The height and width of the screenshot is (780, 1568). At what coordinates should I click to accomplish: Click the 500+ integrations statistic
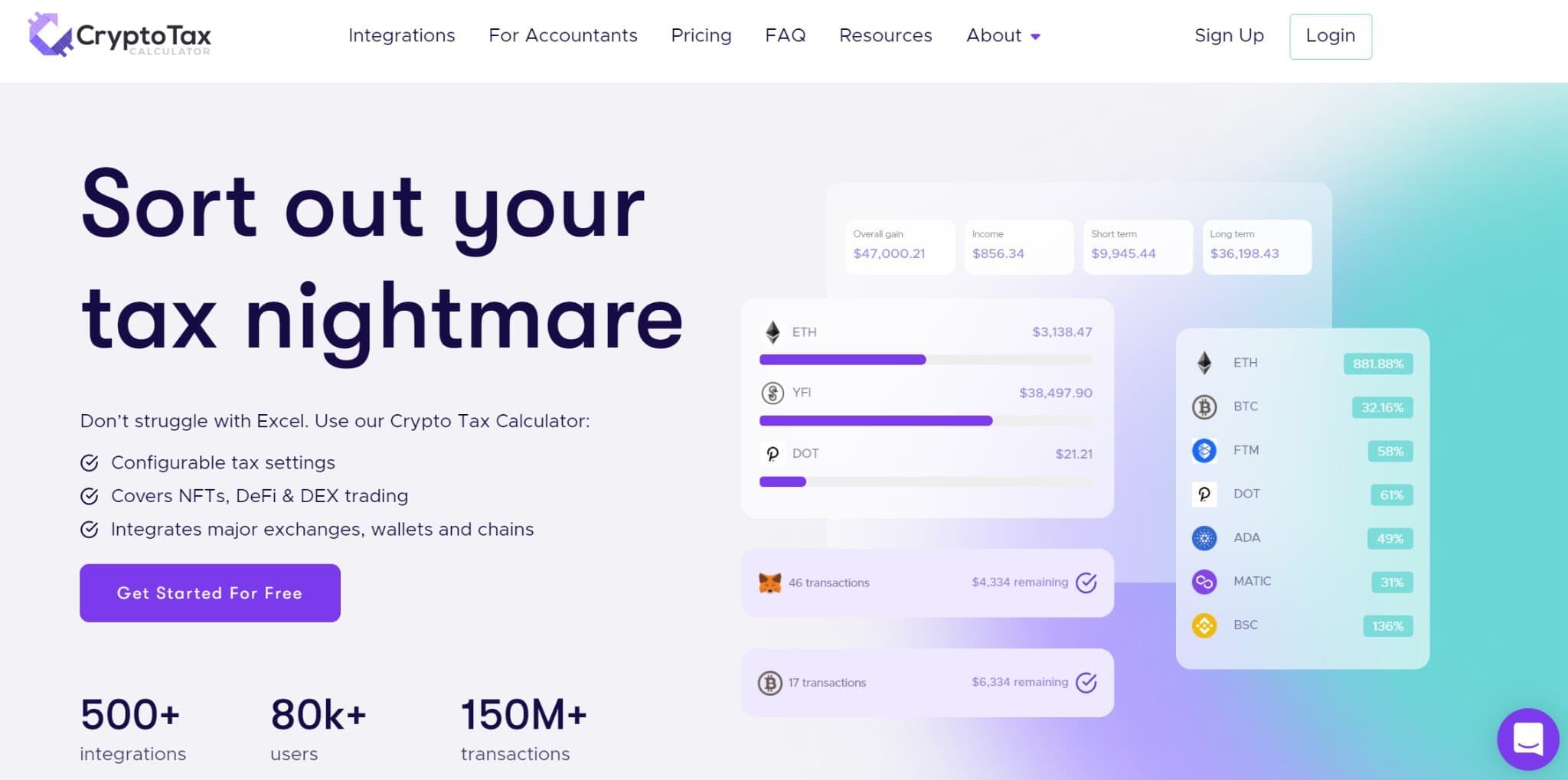(133, 729)
